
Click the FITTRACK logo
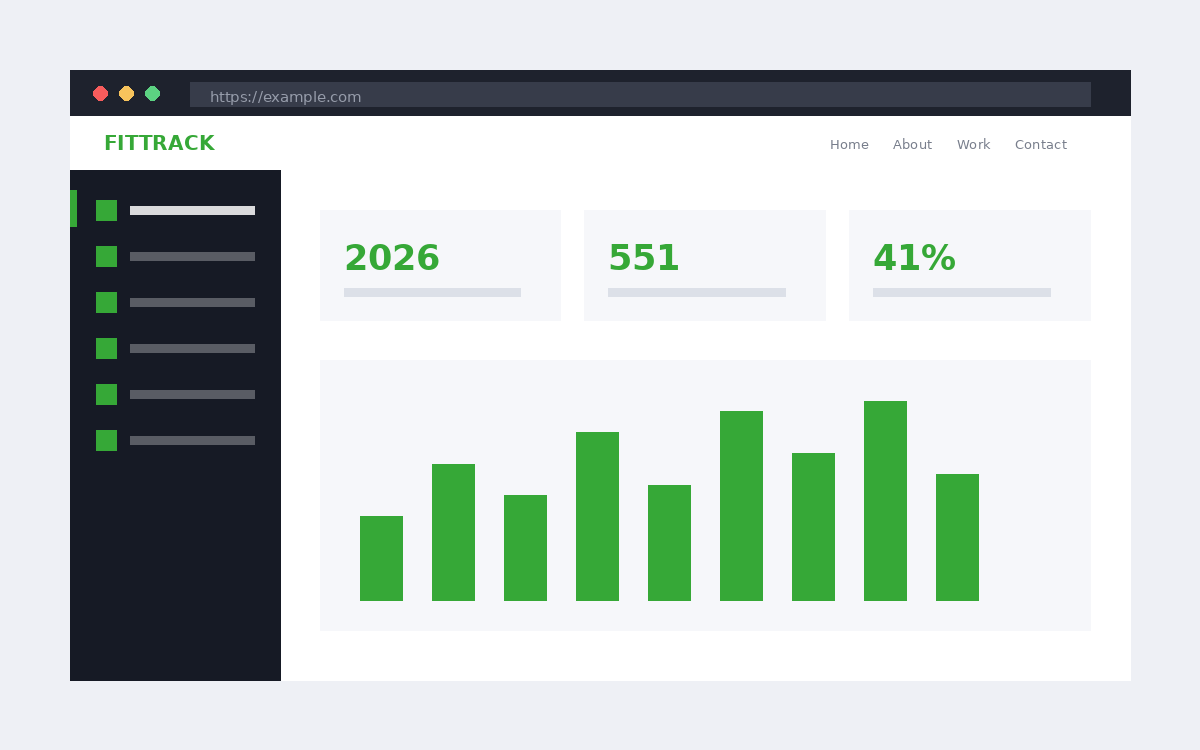pos(159,143)
